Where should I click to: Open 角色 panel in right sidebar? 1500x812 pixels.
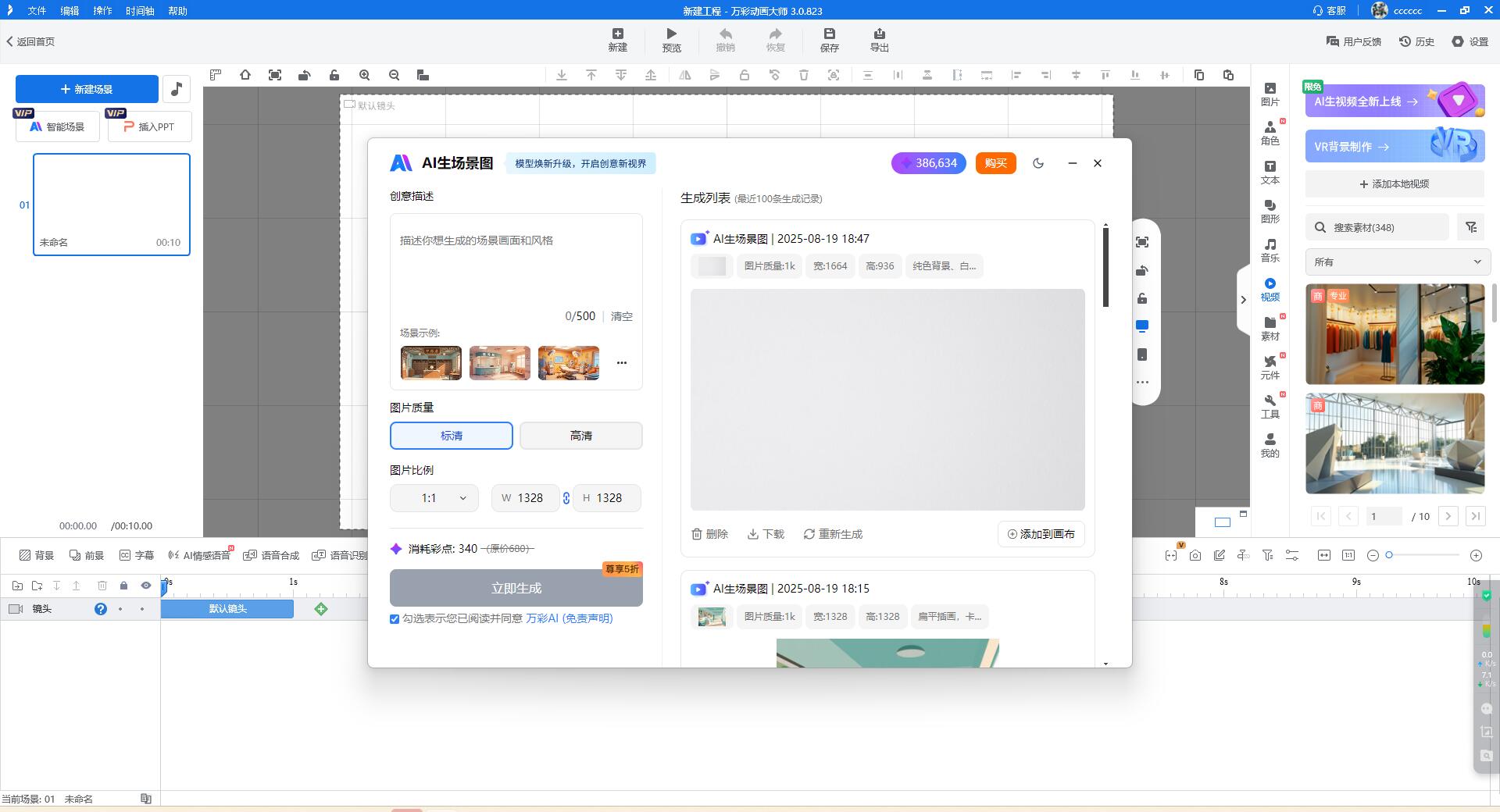tap(1270, 134)
